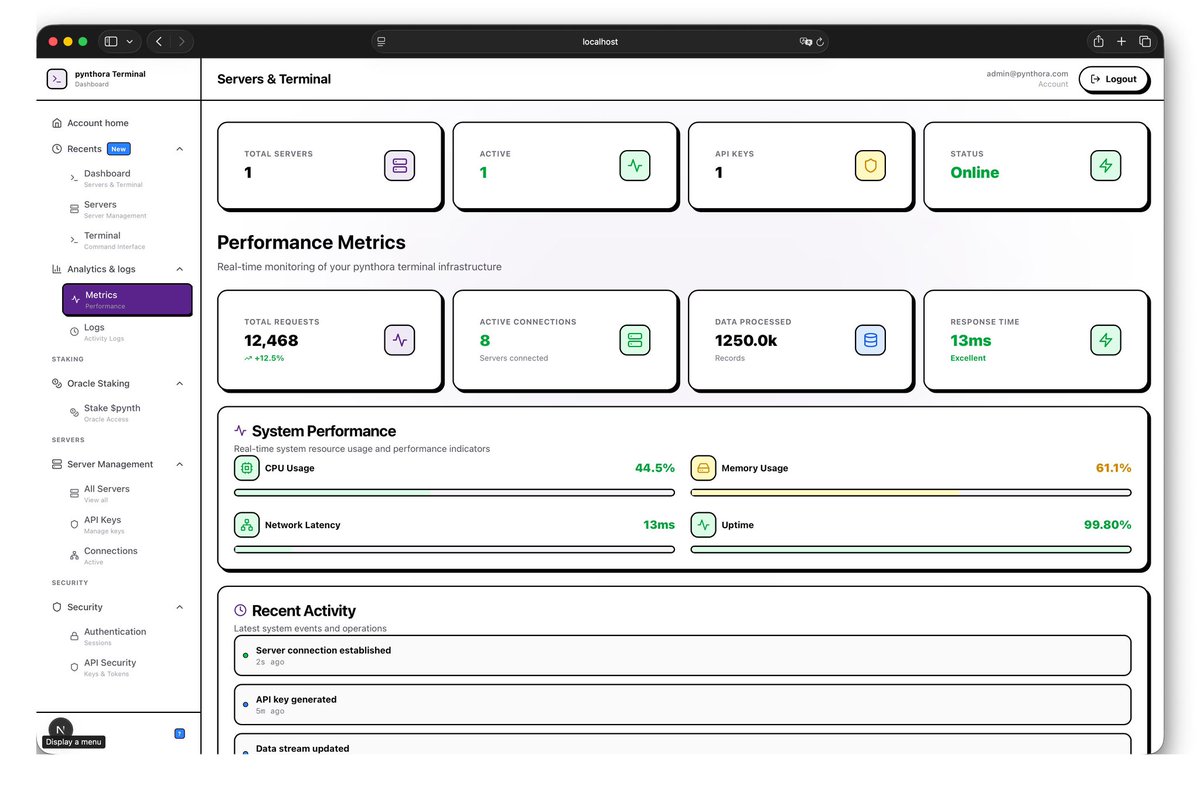1200x802 pixels.
Task: Click the Total Servers card icon
Action: pyautogui.click(x=400, y=166)
